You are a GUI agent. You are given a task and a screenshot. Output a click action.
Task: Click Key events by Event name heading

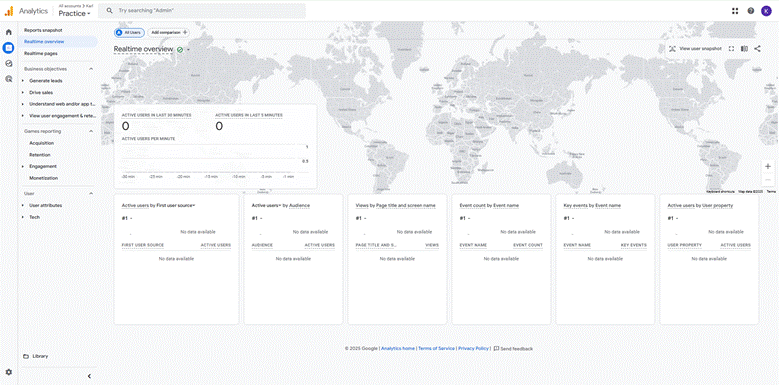pos(592,205)
